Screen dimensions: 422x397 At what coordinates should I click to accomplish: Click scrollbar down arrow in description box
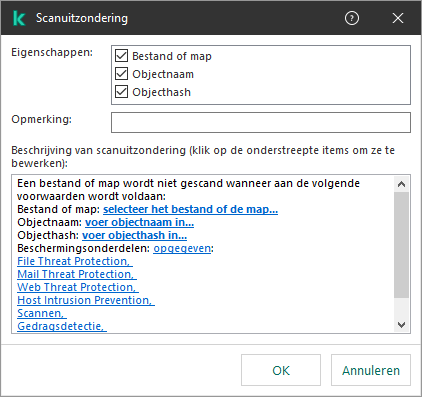pos(402,324)
